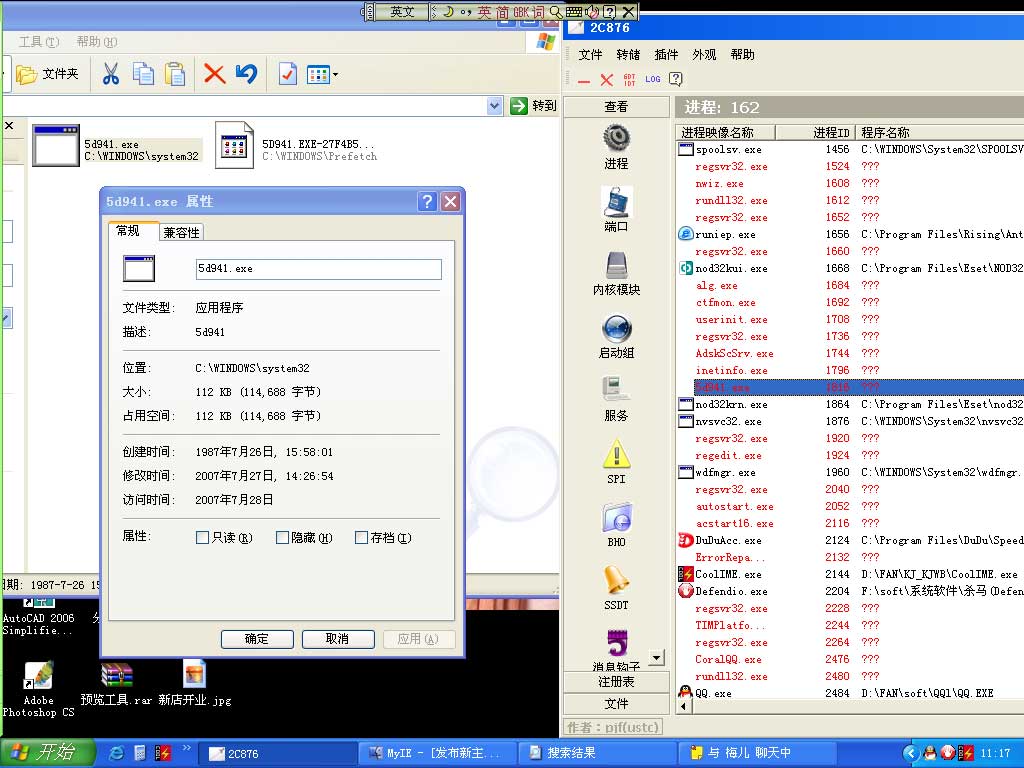The width and height of the screenshot is (1024, 768).
Task: Open the Explorer views button dropdown arrow
Action: 335,75
